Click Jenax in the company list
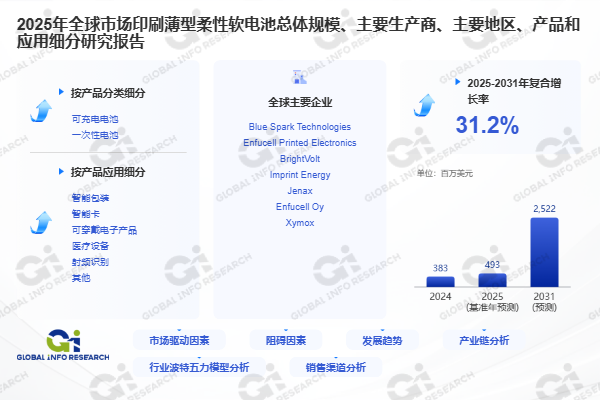 pyautogui.click(x=300, y=191)
